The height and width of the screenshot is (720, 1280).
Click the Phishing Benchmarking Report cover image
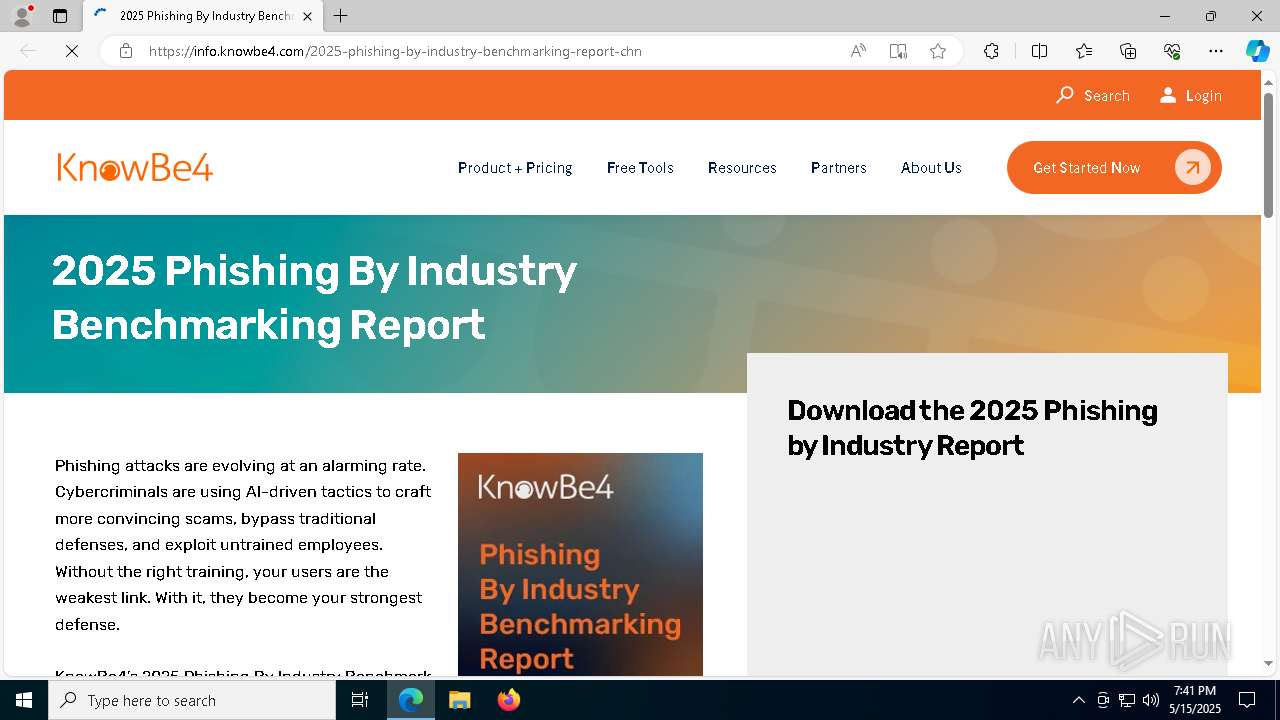coord(580,564)
